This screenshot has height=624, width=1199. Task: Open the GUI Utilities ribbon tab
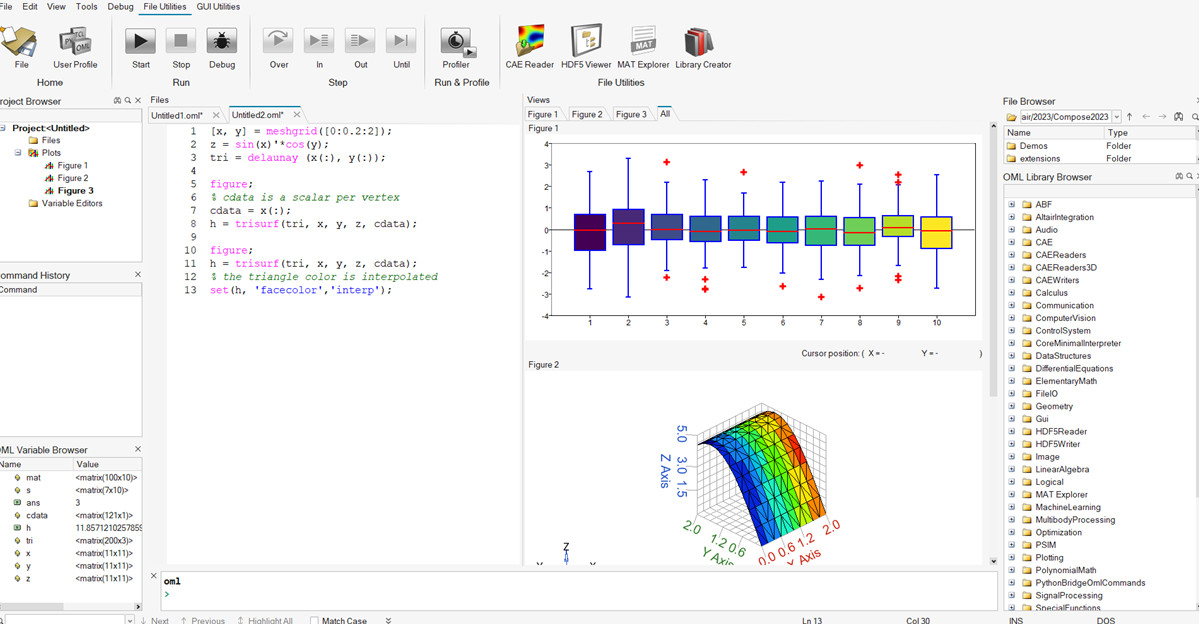(218, 7)
